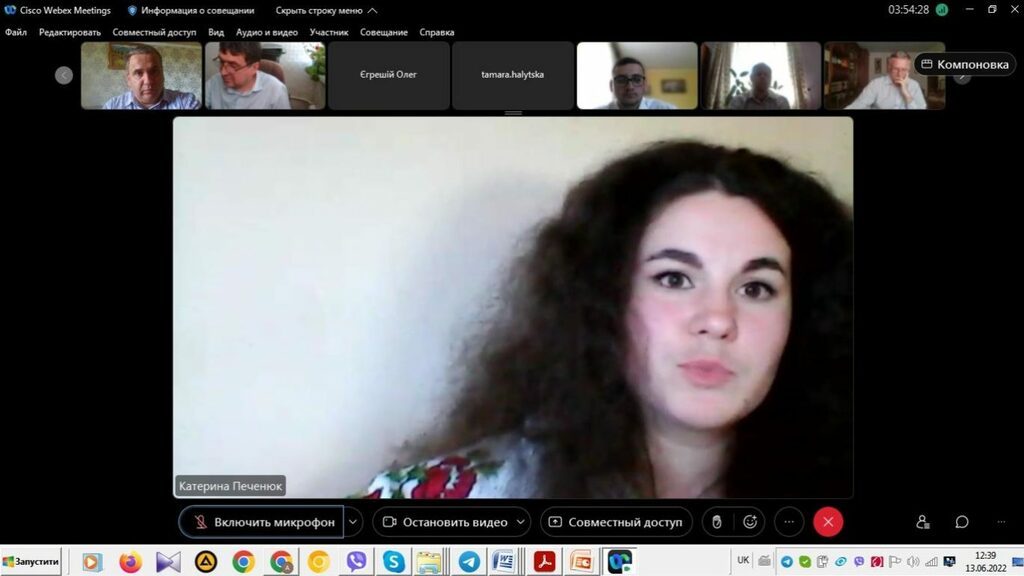Open the participants panel icon
Image resolution: width=1024 pixels, height=576 pixels.
(923, 522)
